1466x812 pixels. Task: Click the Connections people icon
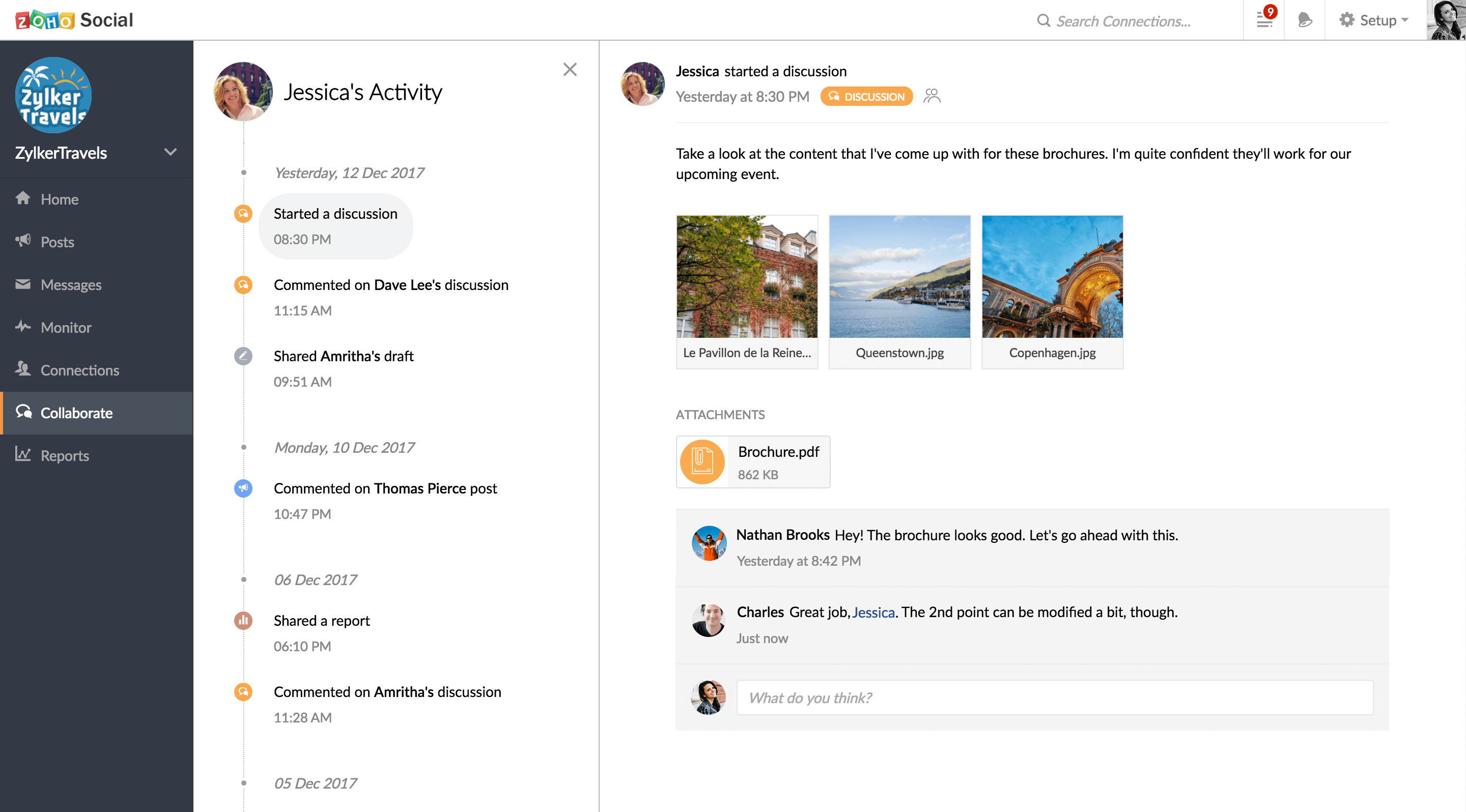[23, 369]
